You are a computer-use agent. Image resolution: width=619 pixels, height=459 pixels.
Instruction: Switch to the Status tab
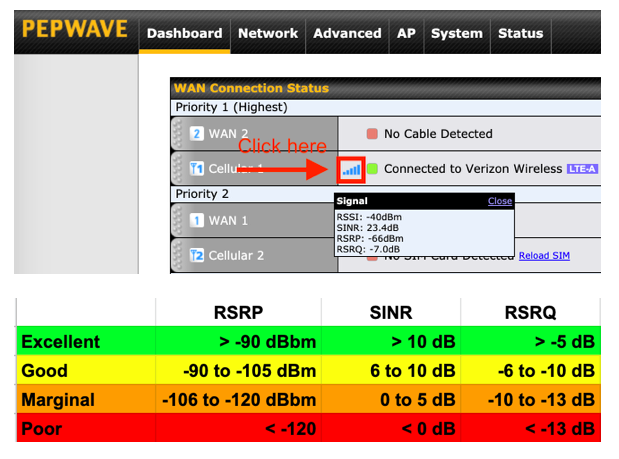point(520,33)
